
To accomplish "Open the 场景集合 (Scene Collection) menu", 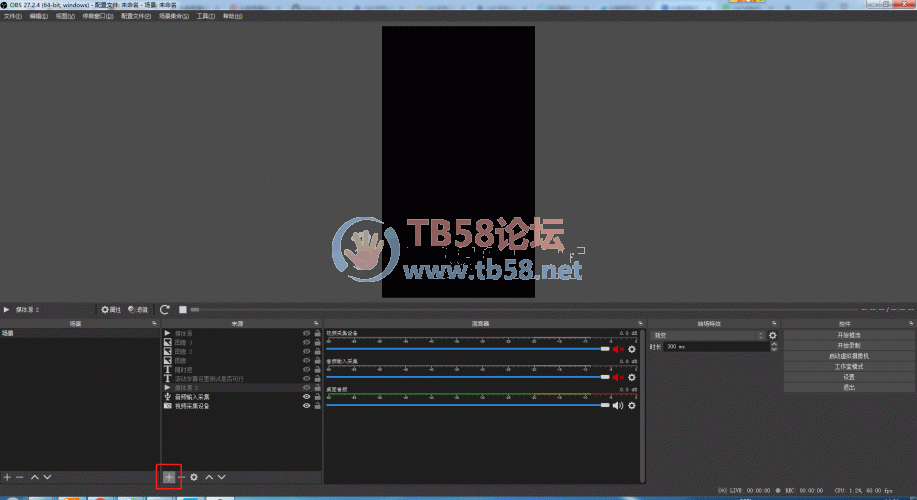I will coord(174,16).
